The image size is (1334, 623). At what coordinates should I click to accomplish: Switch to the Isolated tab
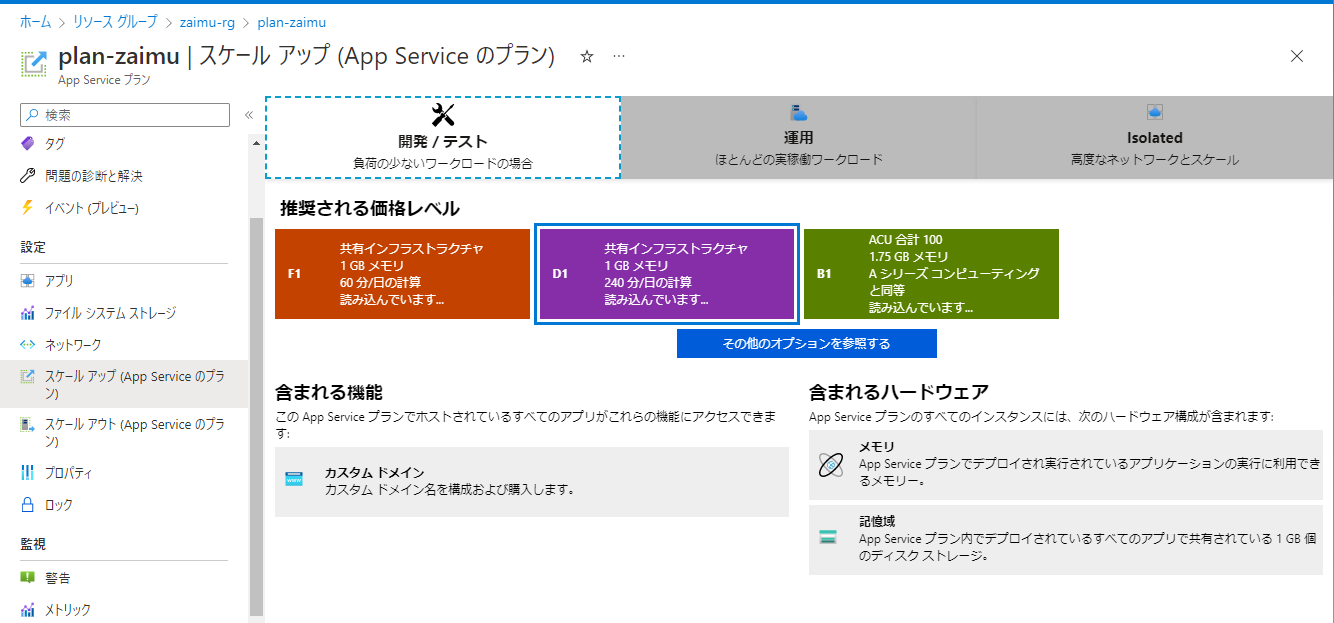[1155, 137]
